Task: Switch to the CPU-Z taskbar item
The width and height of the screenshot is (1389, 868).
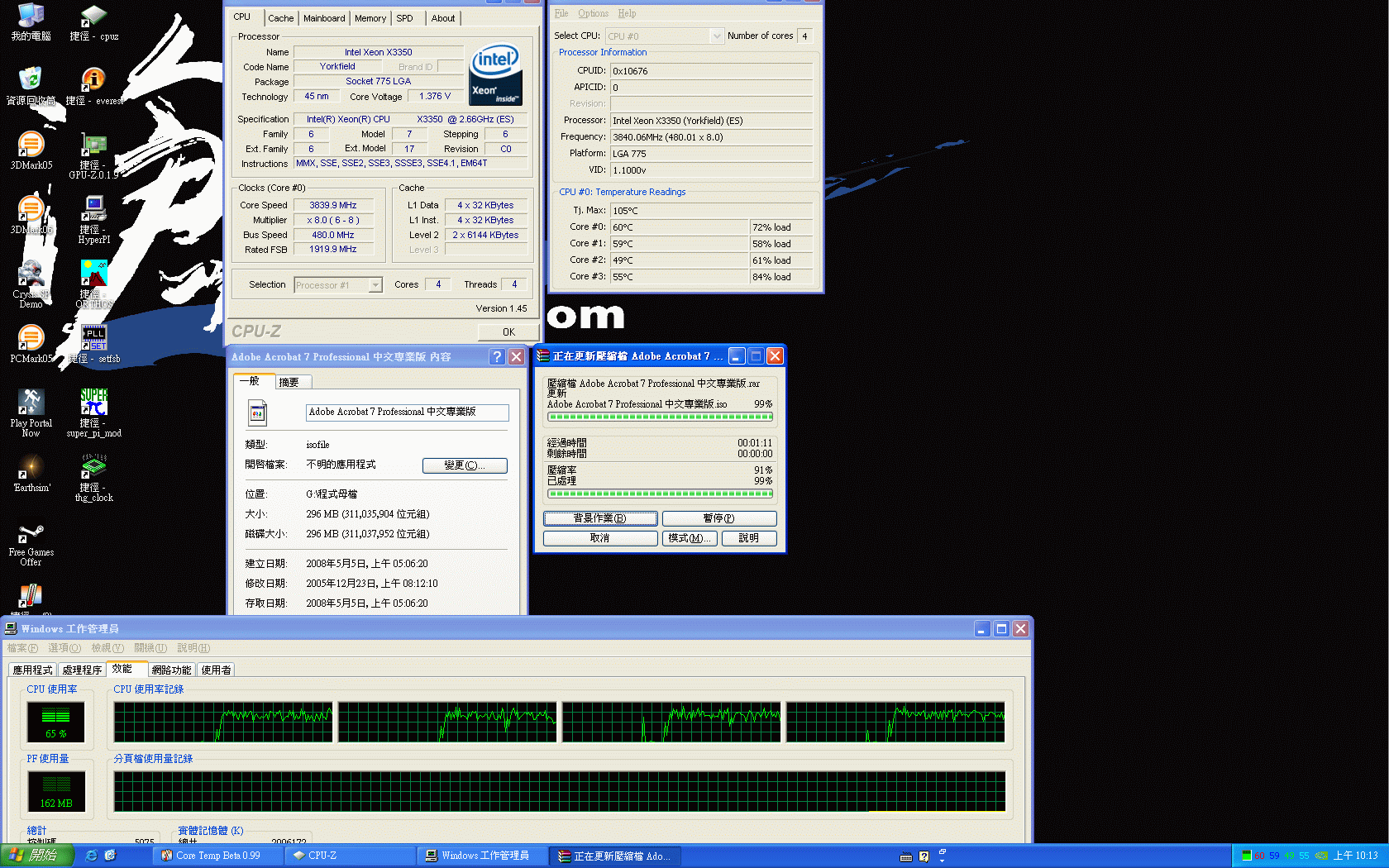Action: [x=350, y=856]
